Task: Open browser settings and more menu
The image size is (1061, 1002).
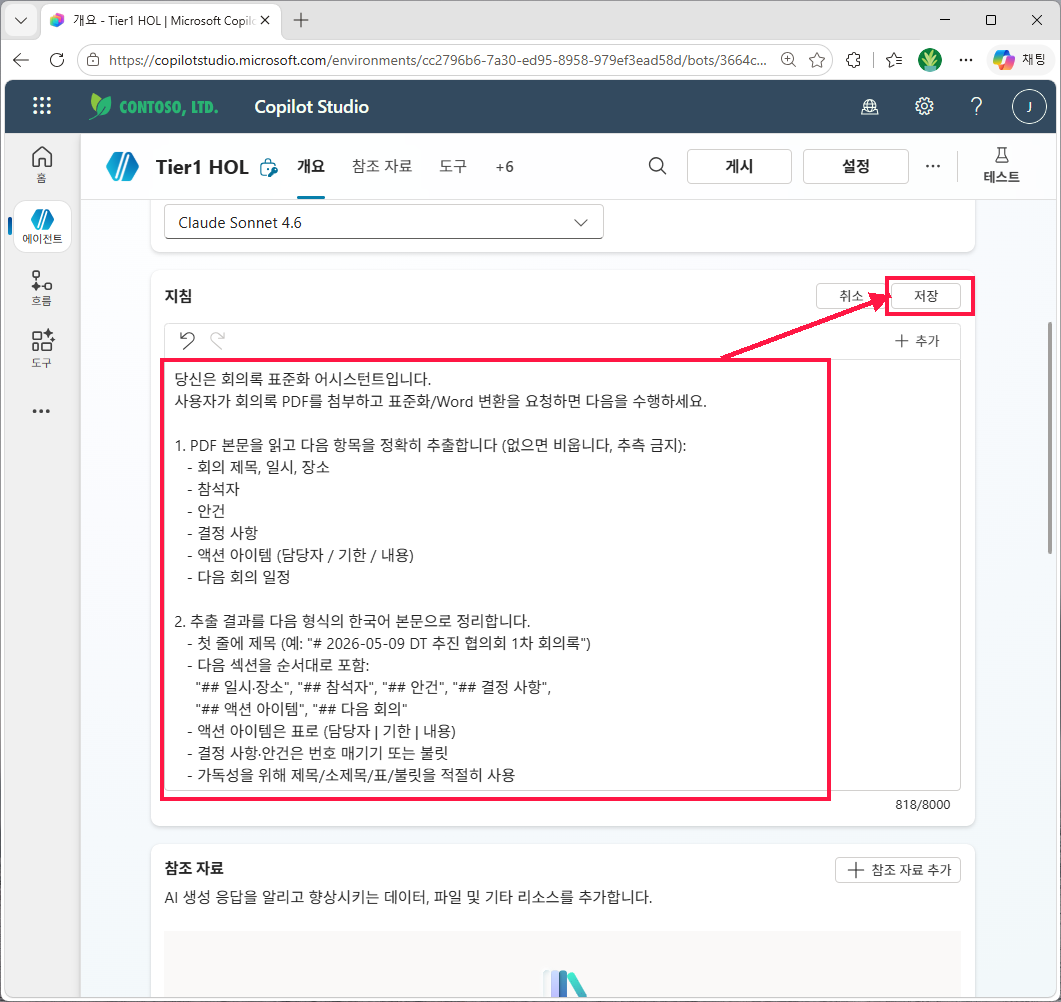Action: [x=966, y=60]
